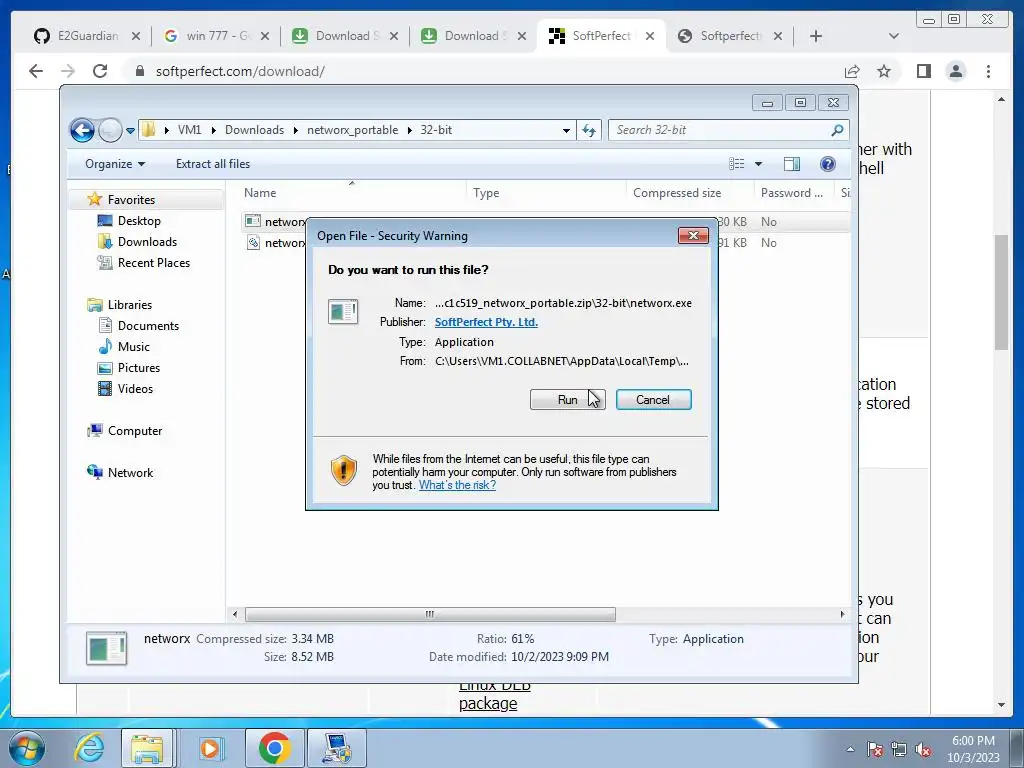
Task: Toggle the preview pane button
Action: [x=792, y=164]
